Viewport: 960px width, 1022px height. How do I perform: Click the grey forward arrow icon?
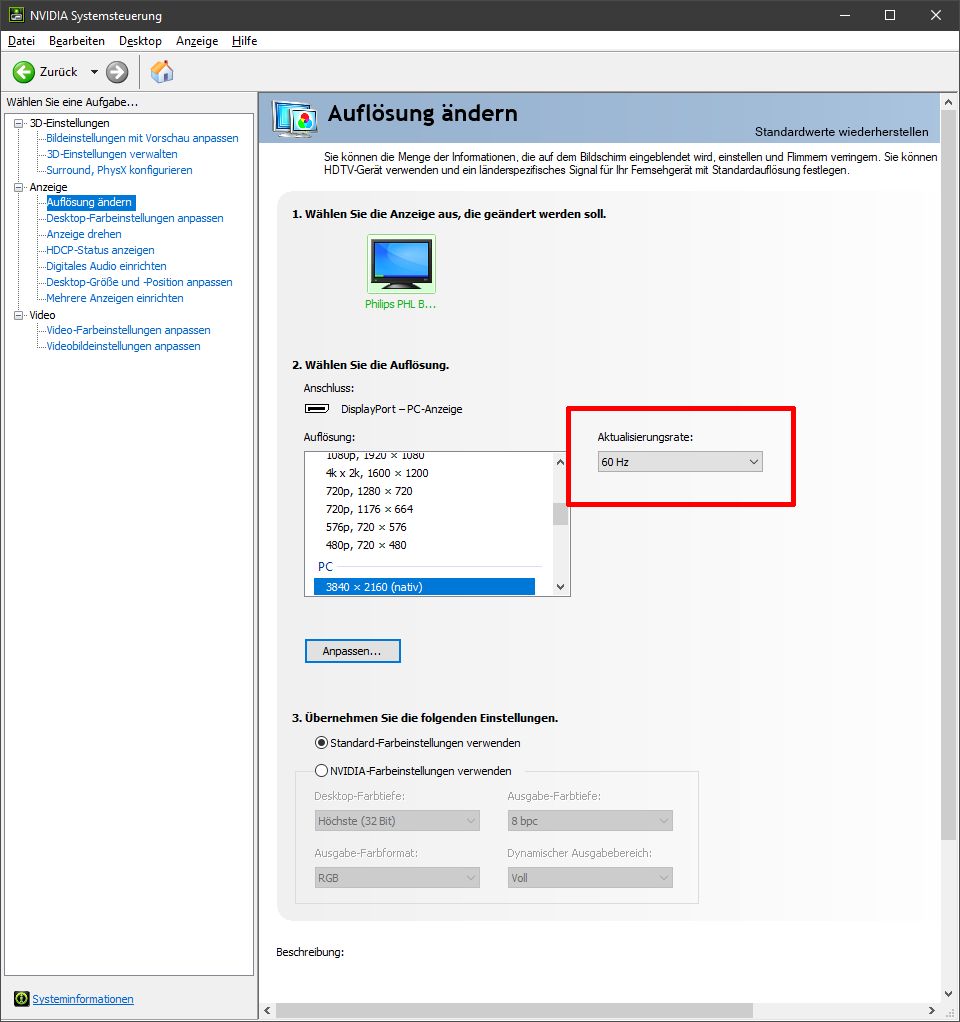click(x=117, y=72)
